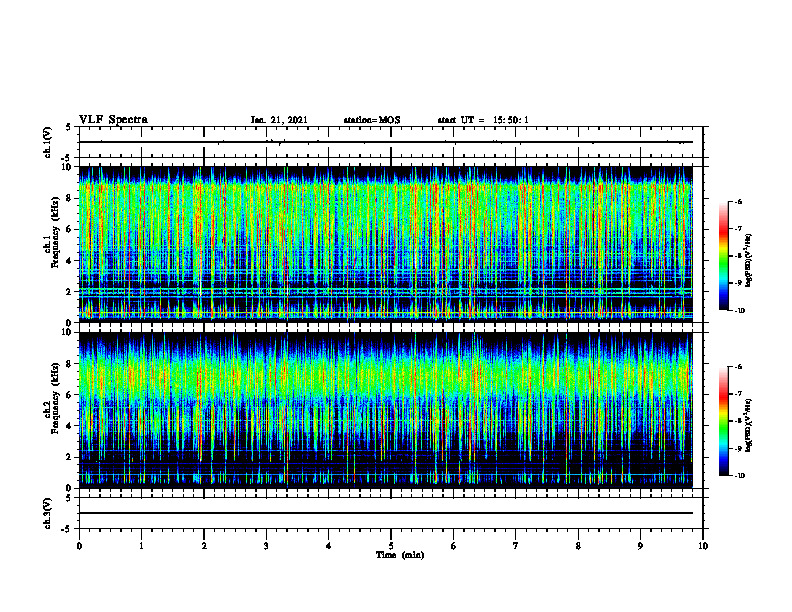Screen dimensions: 792x612
Task: Click the '10' tick on ch.2 frequency axis
Action: click(67, 332)
